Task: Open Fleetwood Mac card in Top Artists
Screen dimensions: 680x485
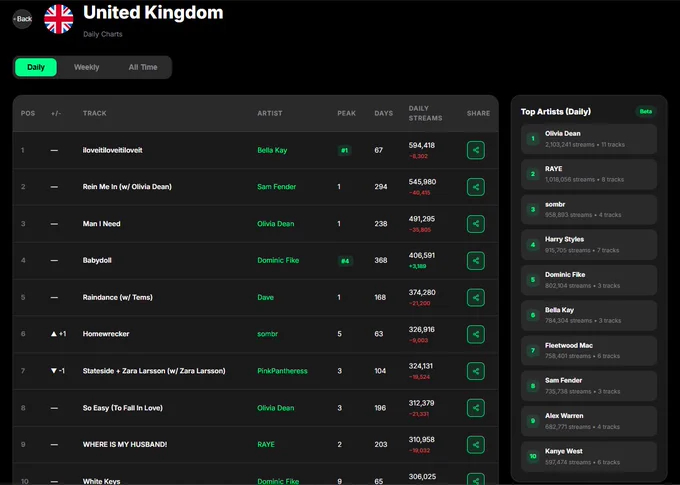Action: pos(589,351)
